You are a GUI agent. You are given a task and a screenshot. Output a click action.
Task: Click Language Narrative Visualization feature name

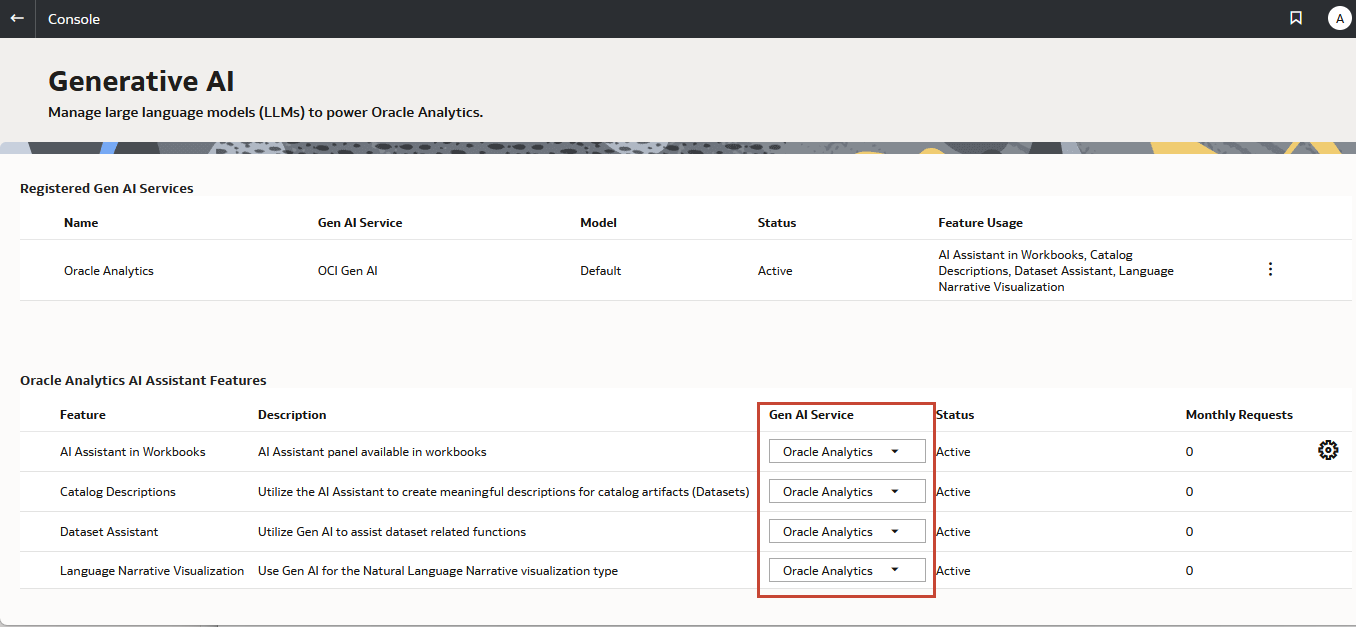152,571
